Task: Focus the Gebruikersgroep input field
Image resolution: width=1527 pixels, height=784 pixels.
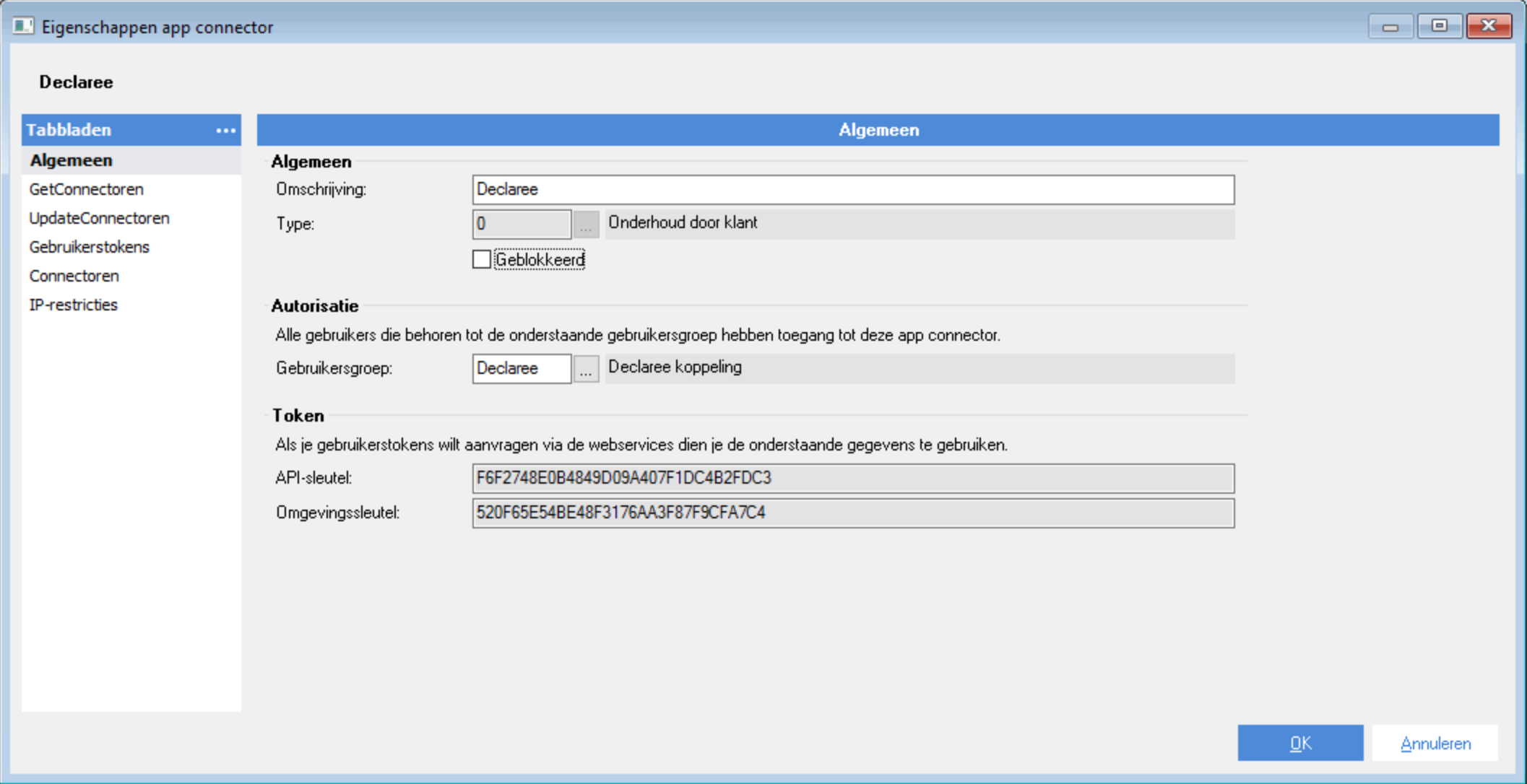Action: click(x=521, y=369)
